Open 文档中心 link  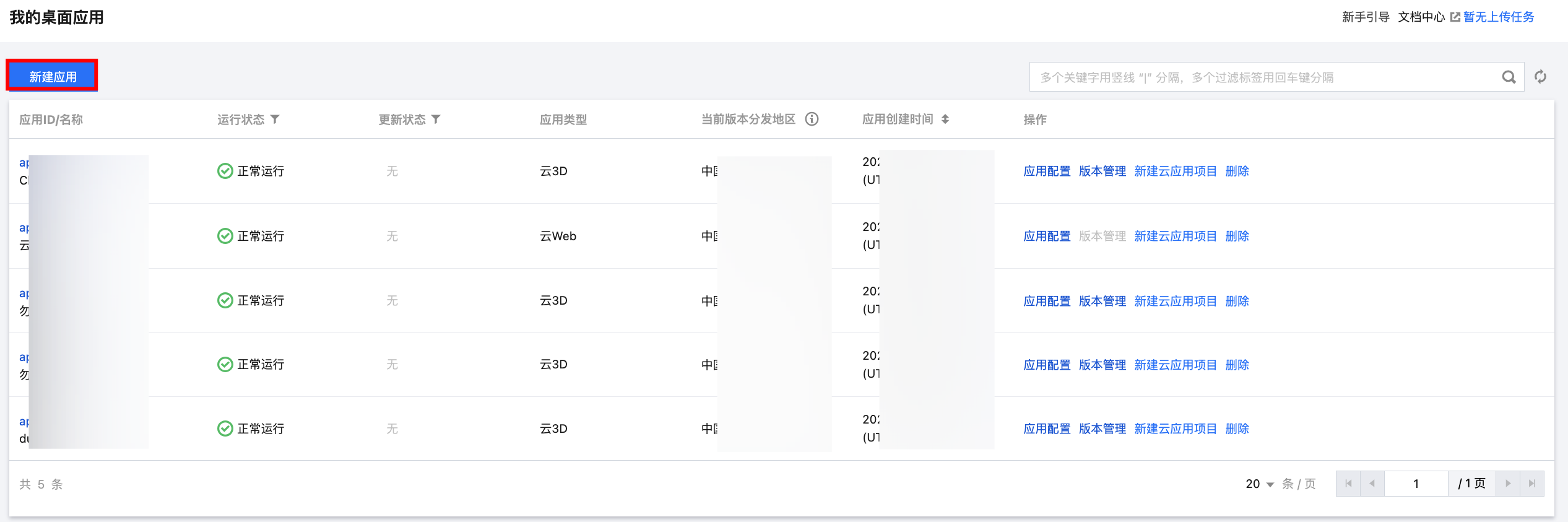pyautogui.click(x=1421, y=17)
